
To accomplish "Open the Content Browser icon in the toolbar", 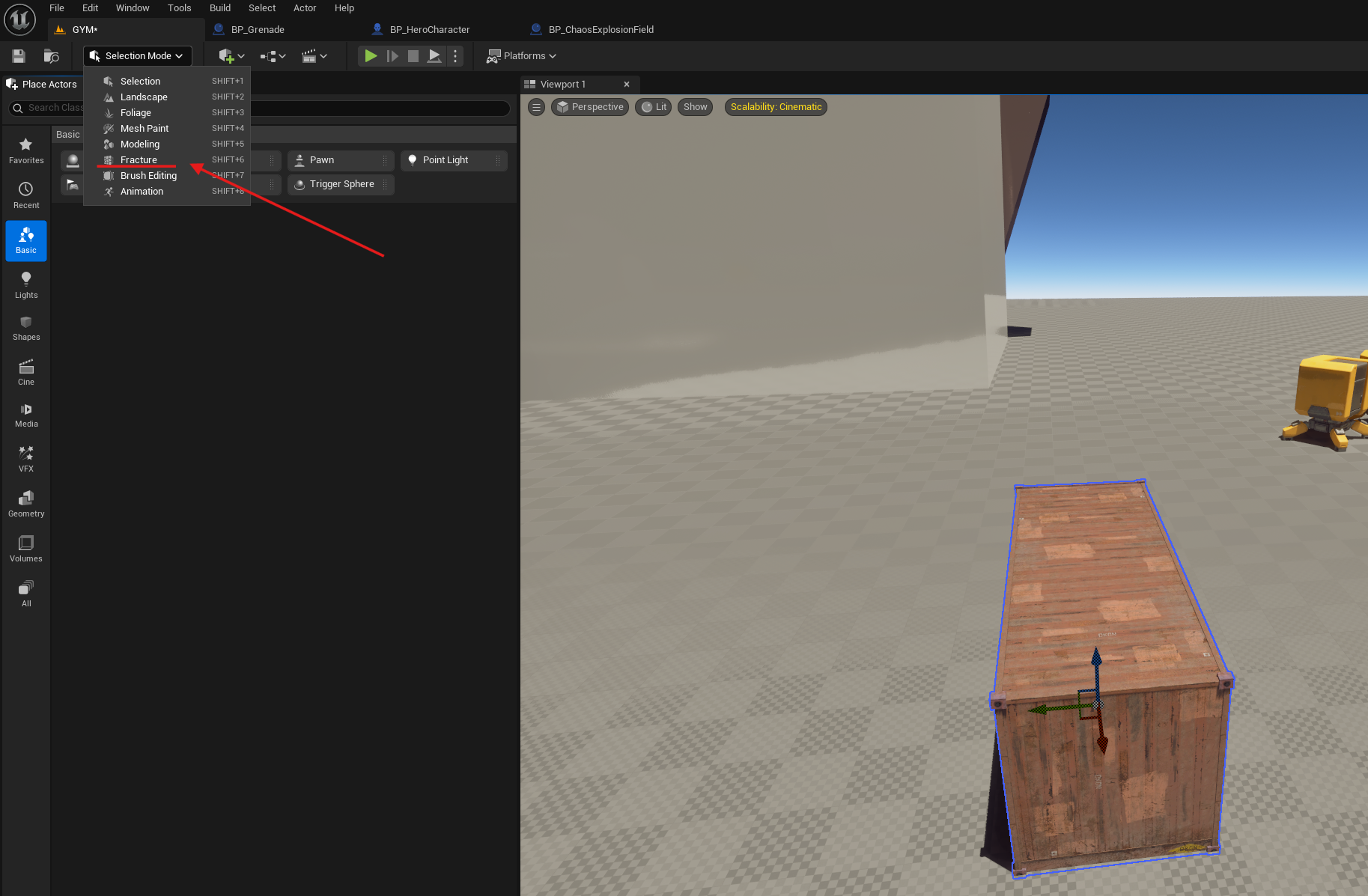I will 51,56.
